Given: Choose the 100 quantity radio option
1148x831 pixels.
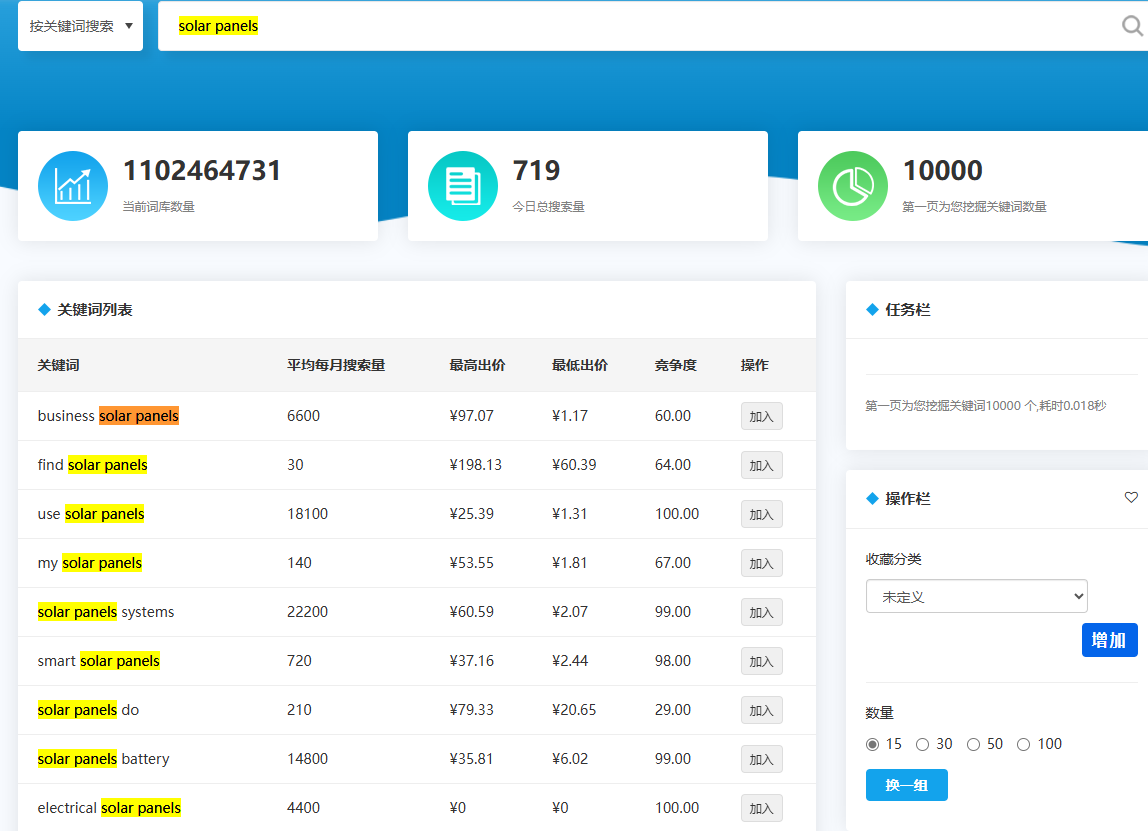Looking at the screenshot, I should point(1023,744).
